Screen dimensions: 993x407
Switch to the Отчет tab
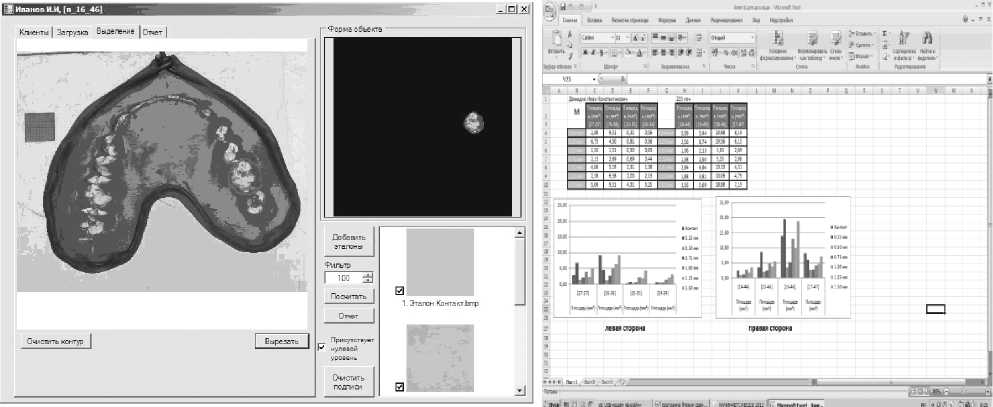point(153,32)
